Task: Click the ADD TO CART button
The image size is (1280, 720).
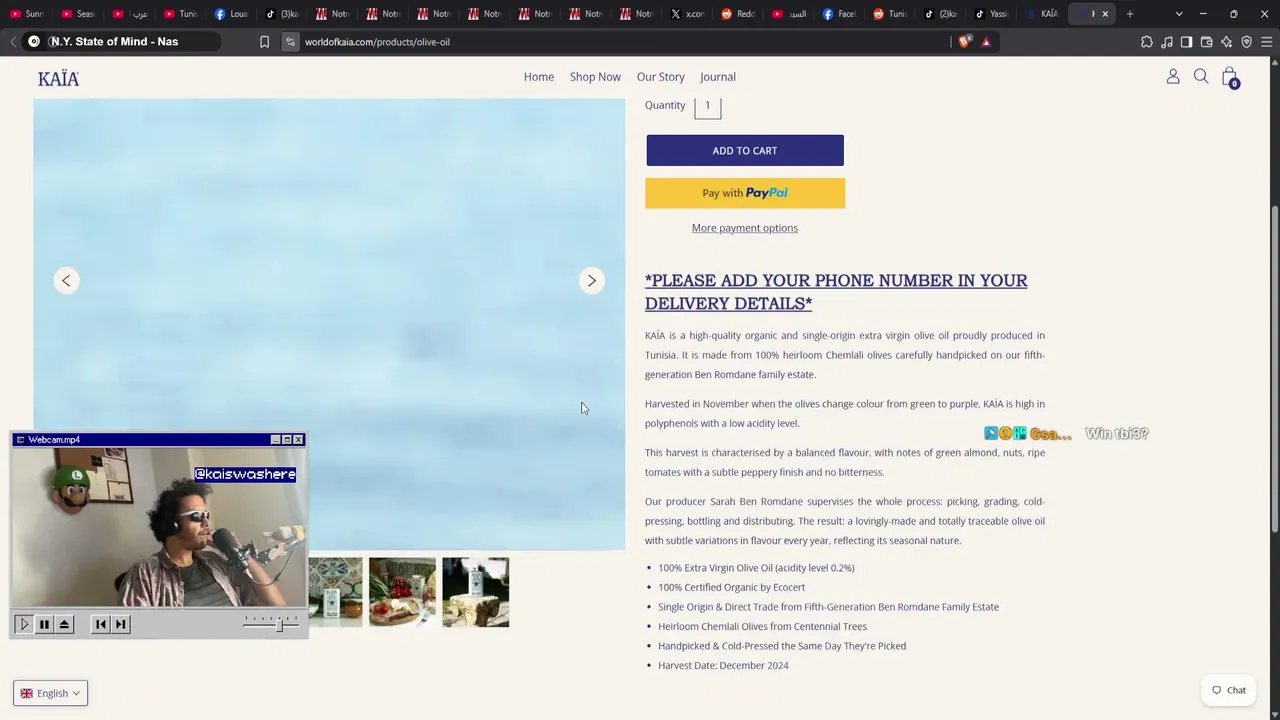Action: (745, 151)
